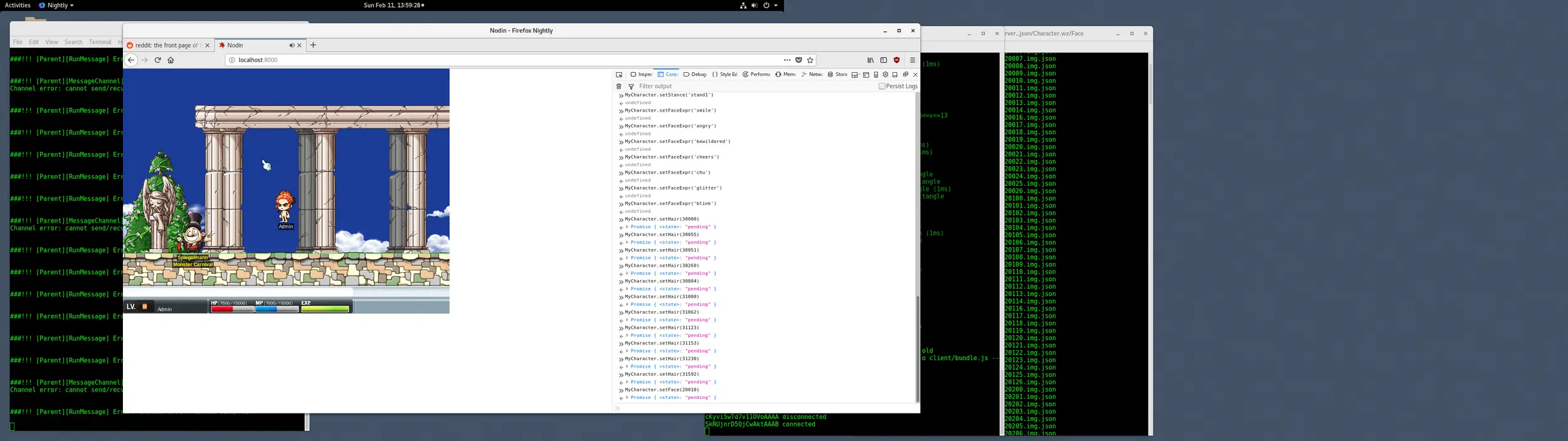Clear the web console output with trash icon
This screenshot has width=1568, height=441.
[x=618, y=87]
